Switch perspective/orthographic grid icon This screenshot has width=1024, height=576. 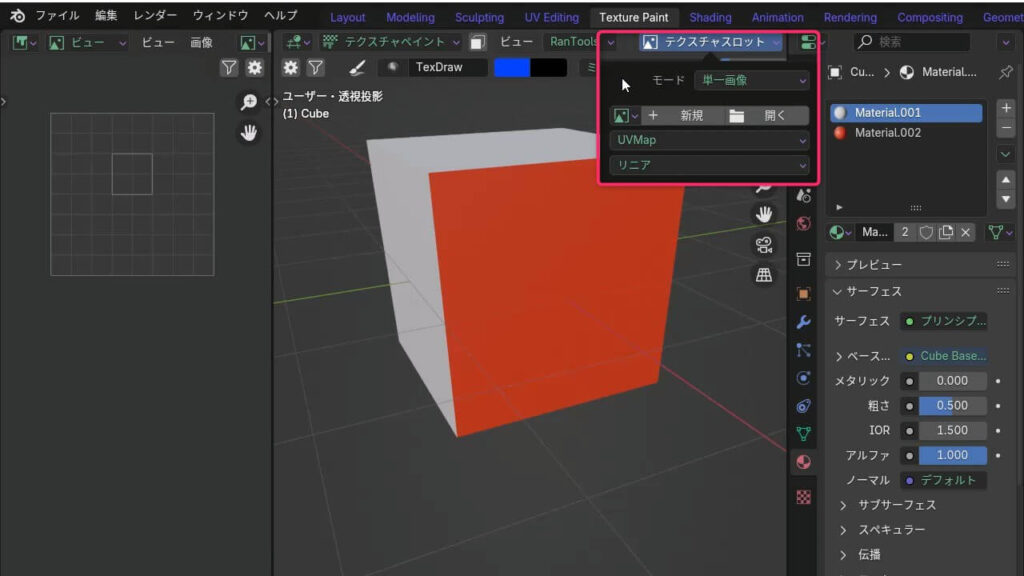click(764, 275)
